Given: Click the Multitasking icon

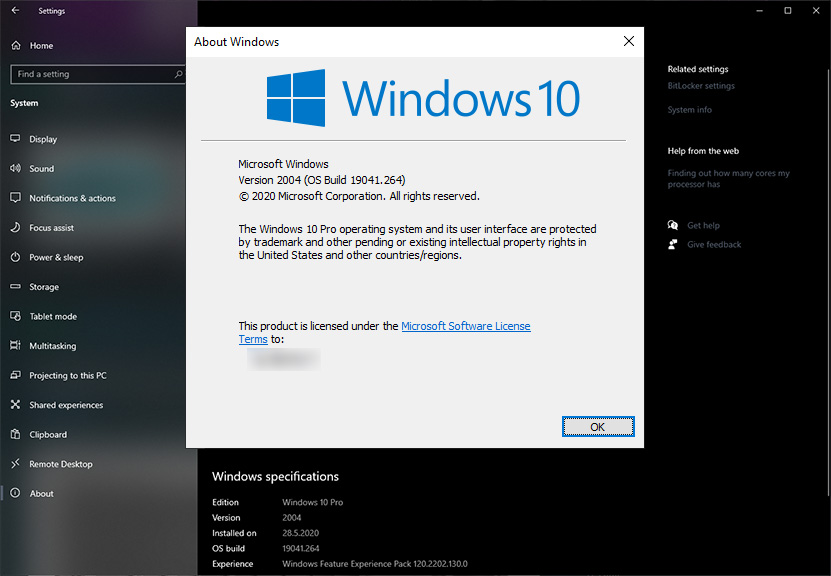Looking at the screenshot, I should point(15,345).
